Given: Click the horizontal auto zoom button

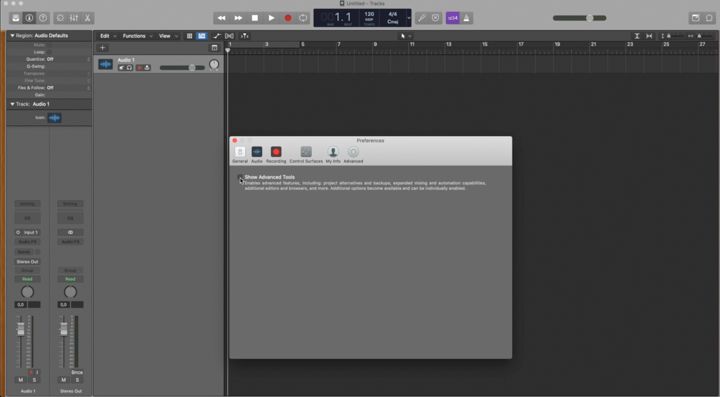Looking at the screenshot, I should pyautogui.click(x=649, y=36).
